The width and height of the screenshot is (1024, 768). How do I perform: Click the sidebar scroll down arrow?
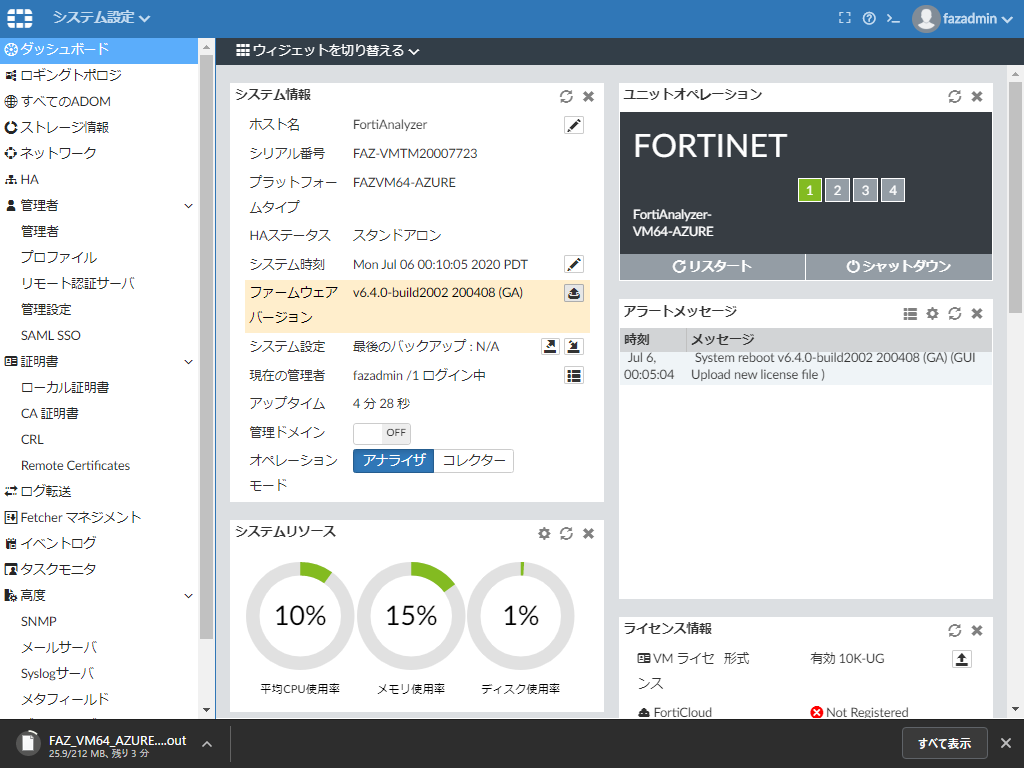pyautogui.click(x=206, y=710)
